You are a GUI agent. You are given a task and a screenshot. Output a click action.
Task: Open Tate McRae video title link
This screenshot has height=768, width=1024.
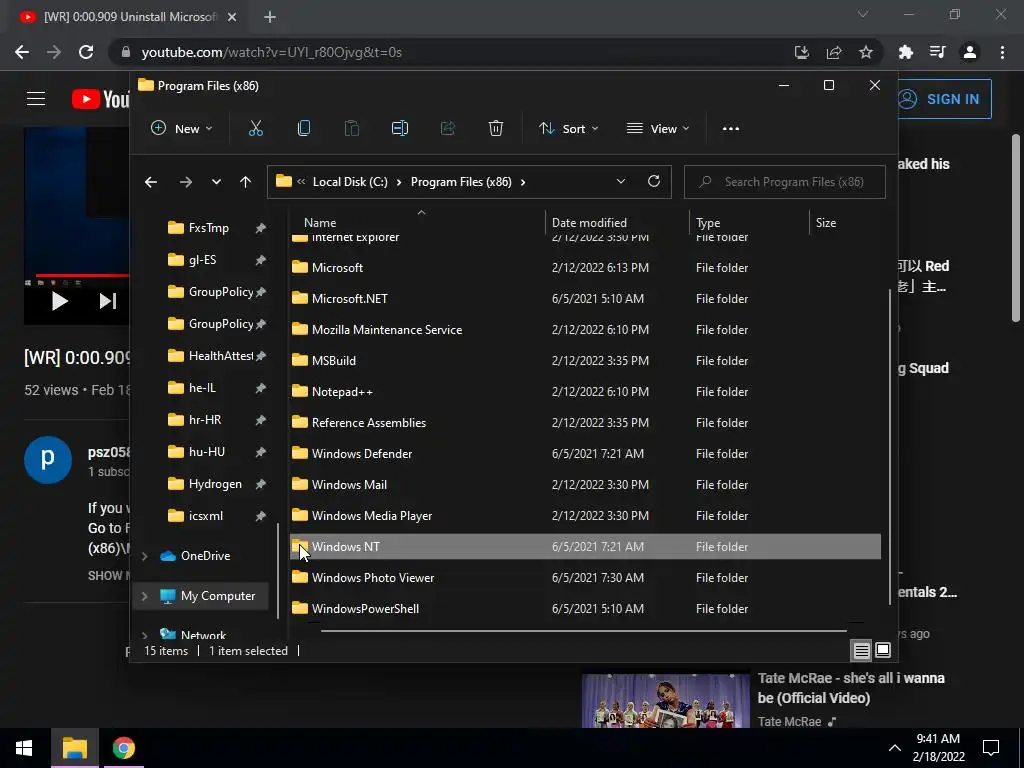tap(851, 688)
